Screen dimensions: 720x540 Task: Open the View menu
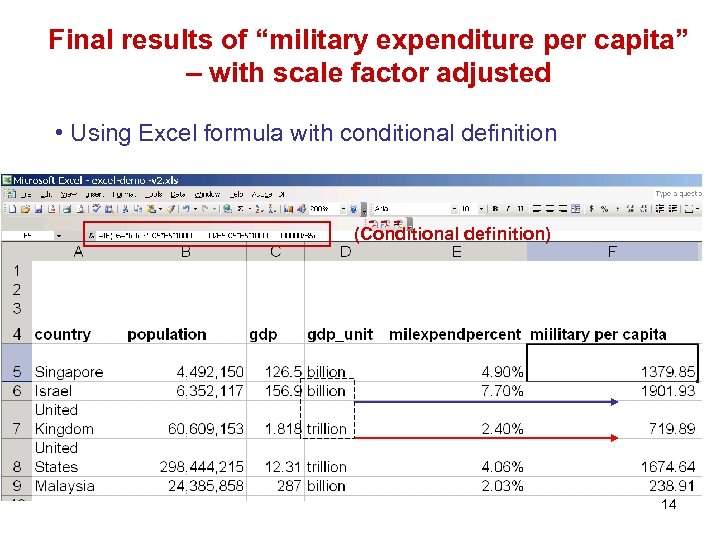pyautogui.click(x=69, y=195)
